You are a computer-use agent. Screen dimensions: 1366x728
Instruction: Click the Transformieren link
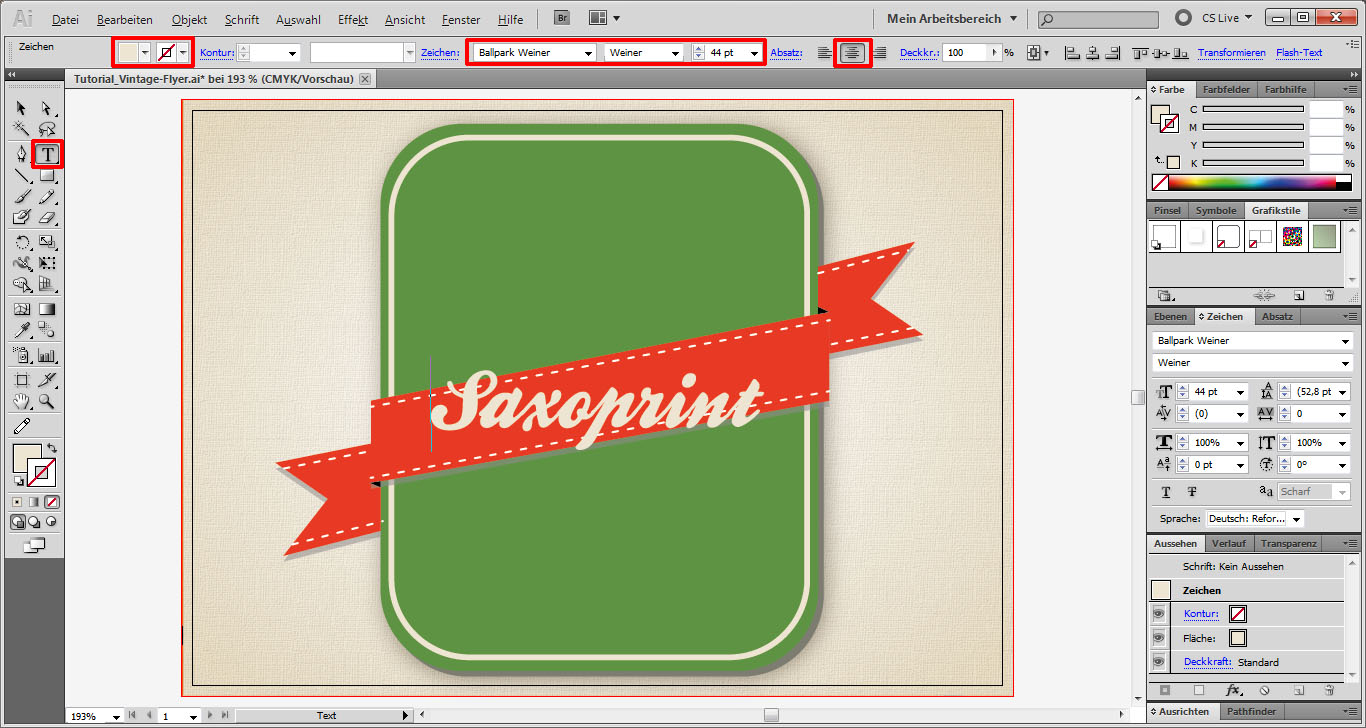[1231, 53]
